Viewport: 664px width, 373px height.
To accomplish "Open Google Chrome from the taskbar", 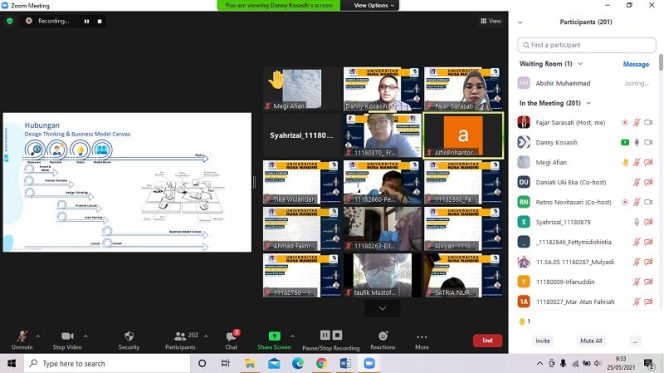I will point(321,363).
